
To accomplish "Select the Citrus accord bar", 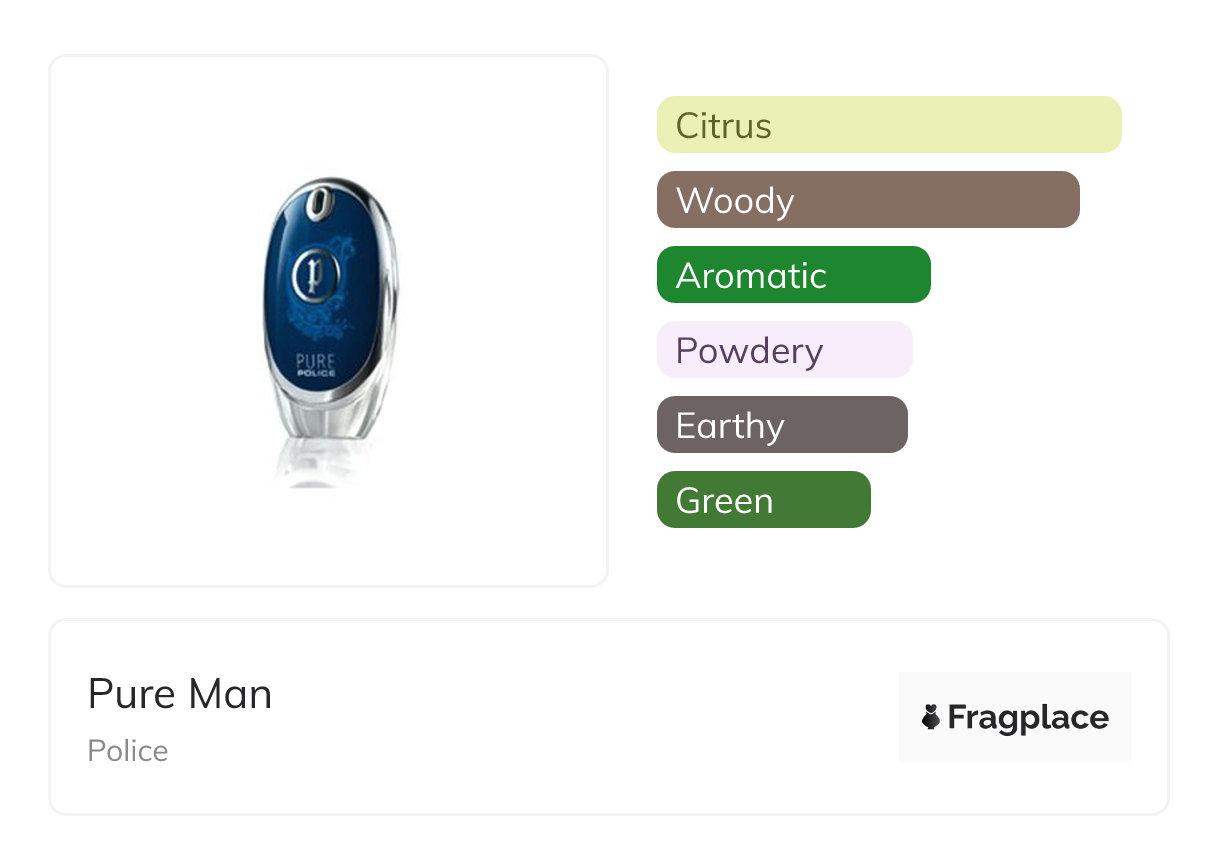I will point(889,125).
